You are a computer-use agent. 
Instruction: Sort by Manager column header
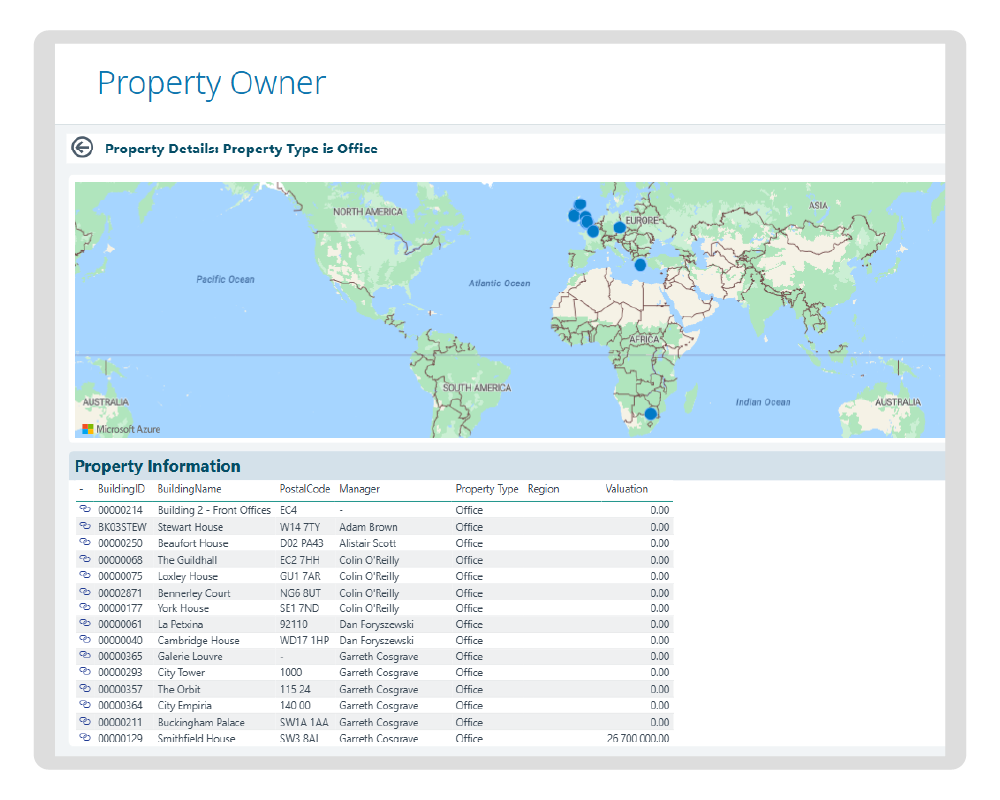point(359,489)
